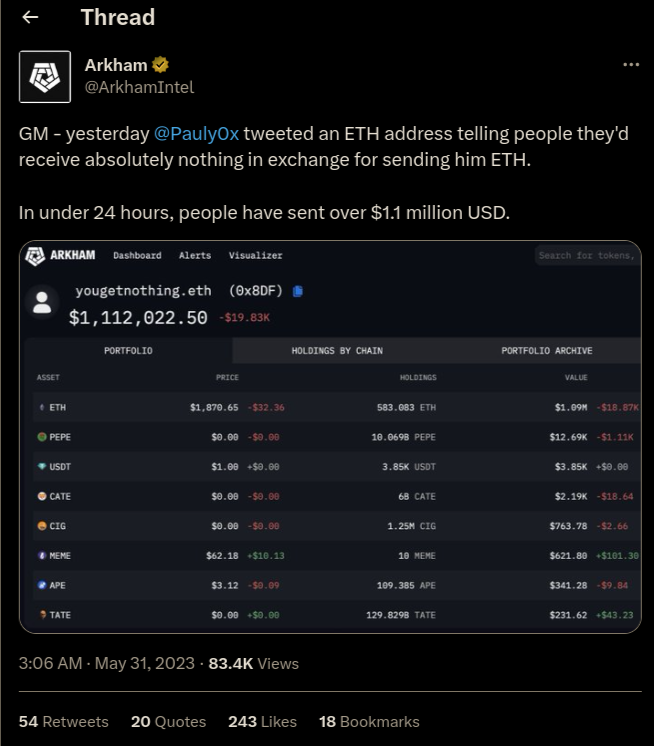Open the tweet's three-dot more menu
Image resolution: width=654 pixels, height=746 pixels.
[x=631, y=65]
